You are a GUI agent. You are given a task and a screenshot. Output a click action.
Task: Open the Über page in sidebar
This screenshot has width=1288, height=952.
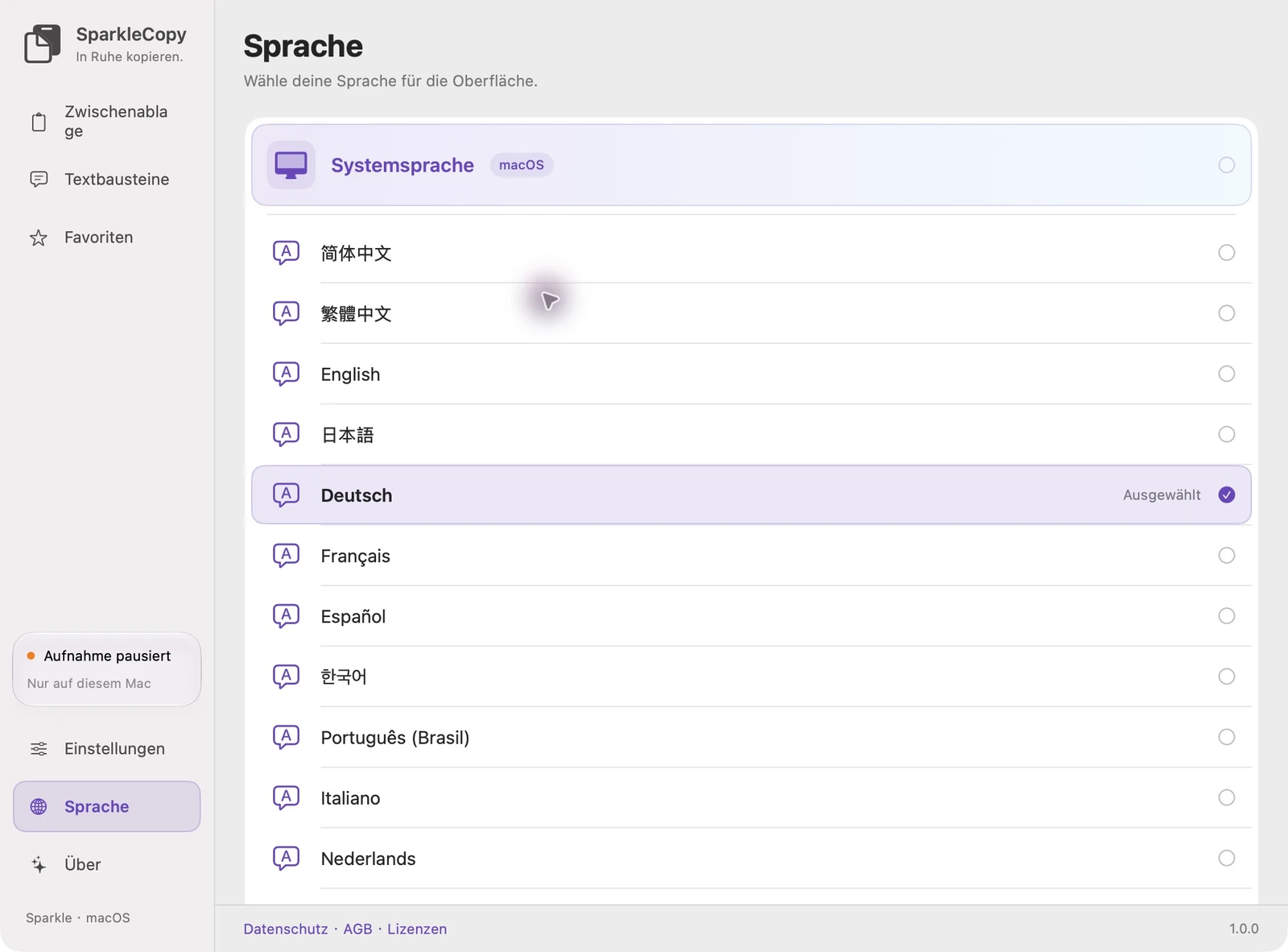[107, 864]
